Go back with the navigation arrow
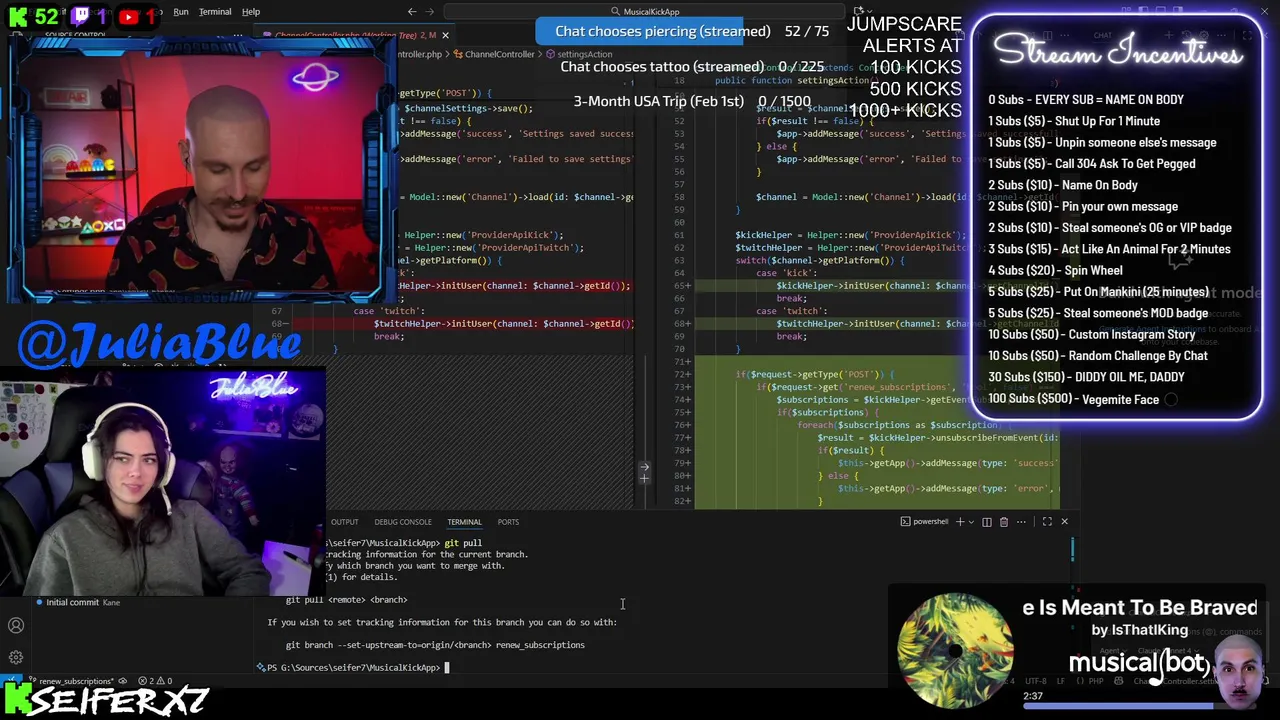This screenshot has height=720, width=1280. point(412,12)
